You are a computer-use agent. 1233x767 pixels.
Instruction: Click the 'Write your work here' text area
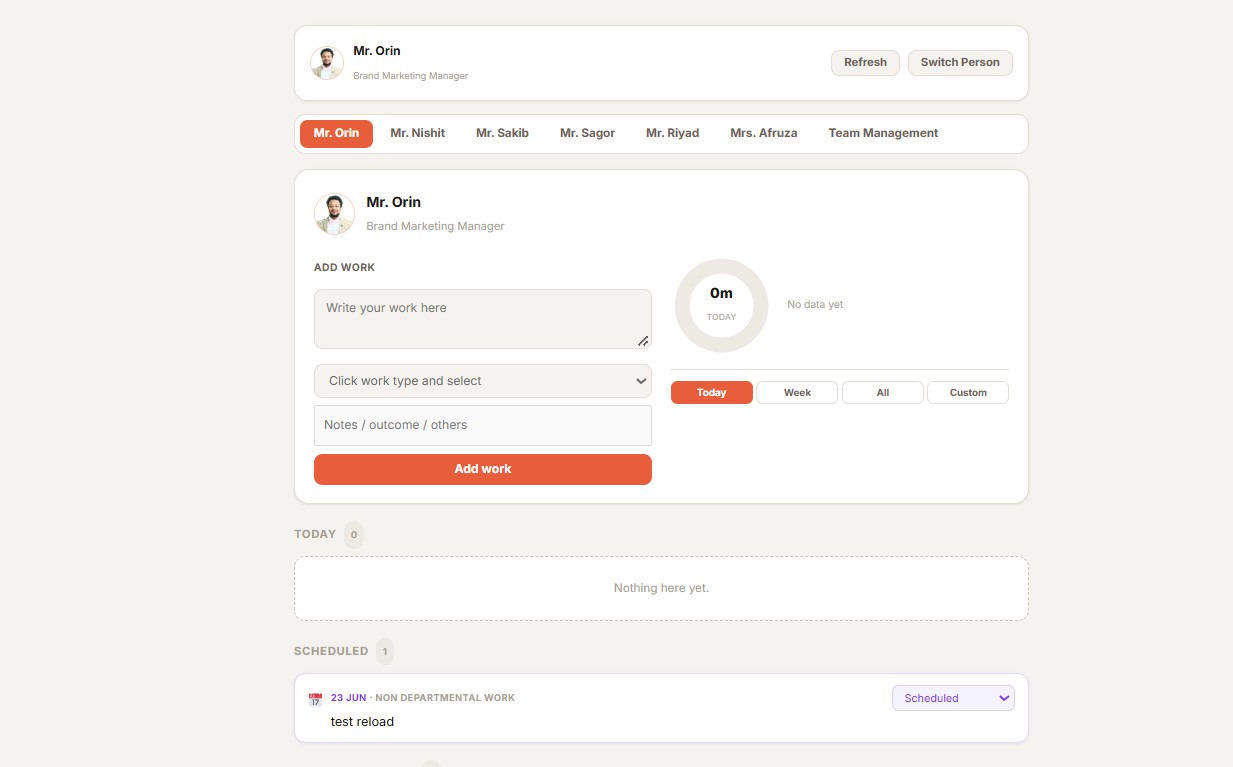(x=483, y=319)
